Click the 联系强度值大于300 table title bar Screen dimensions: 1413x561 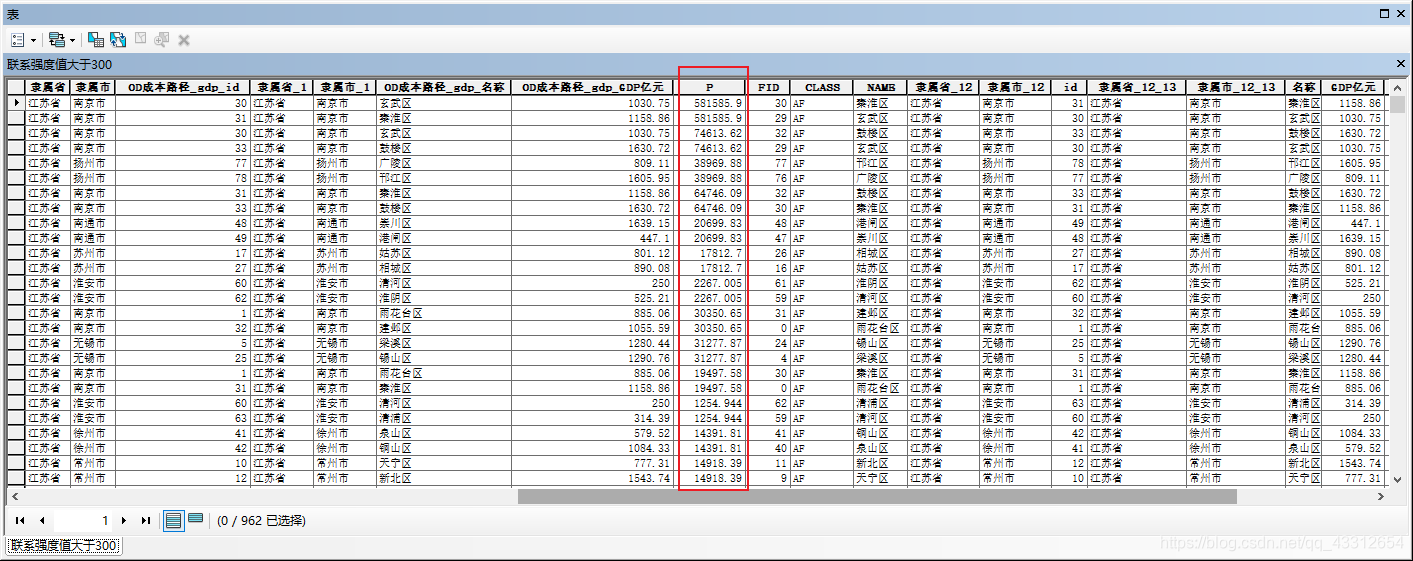[x=706, y=64]
